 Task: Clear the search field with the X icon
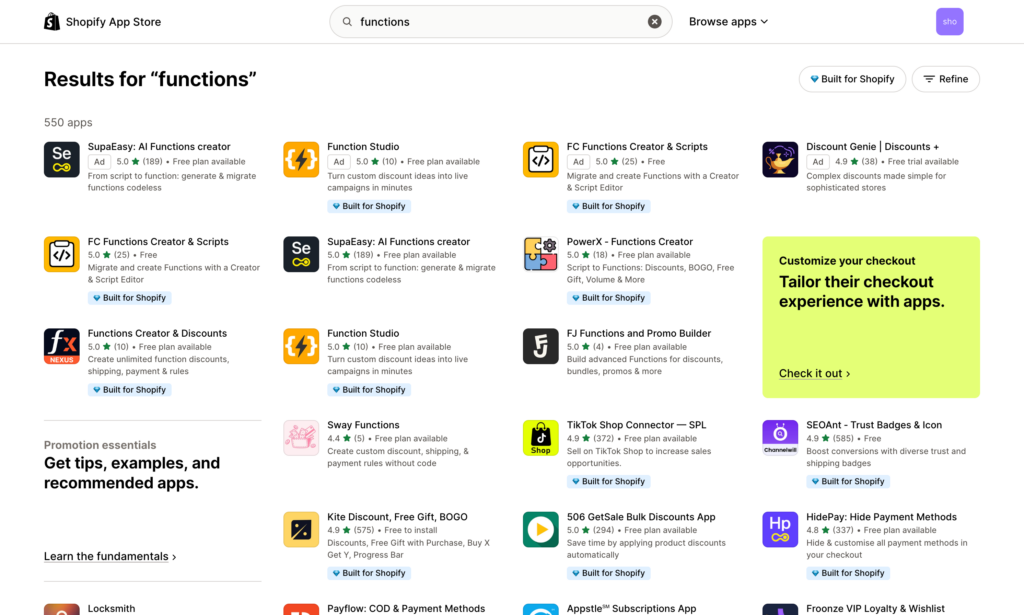(x=654, y=22)
